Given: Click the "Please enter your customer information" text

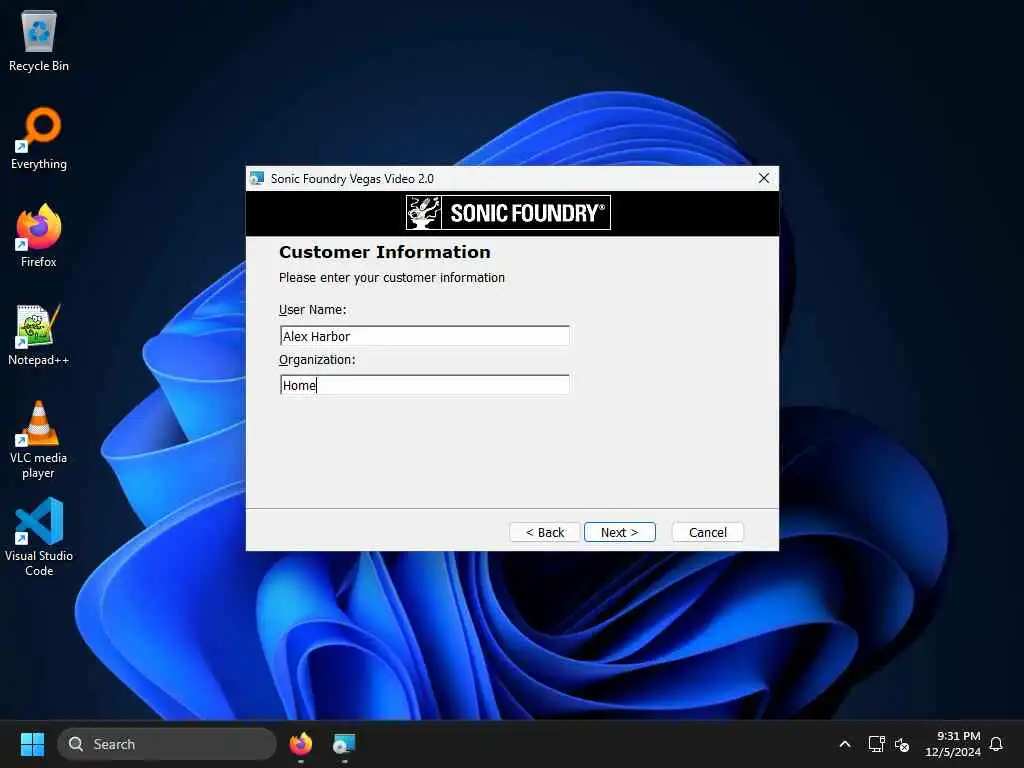Looking at the screenshot, I should 392,278.
